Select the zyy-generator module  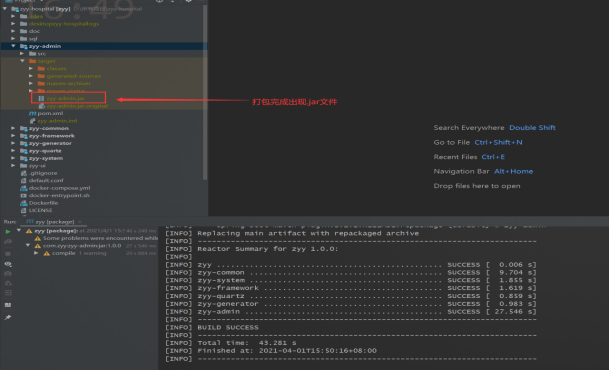coord(50,143)
